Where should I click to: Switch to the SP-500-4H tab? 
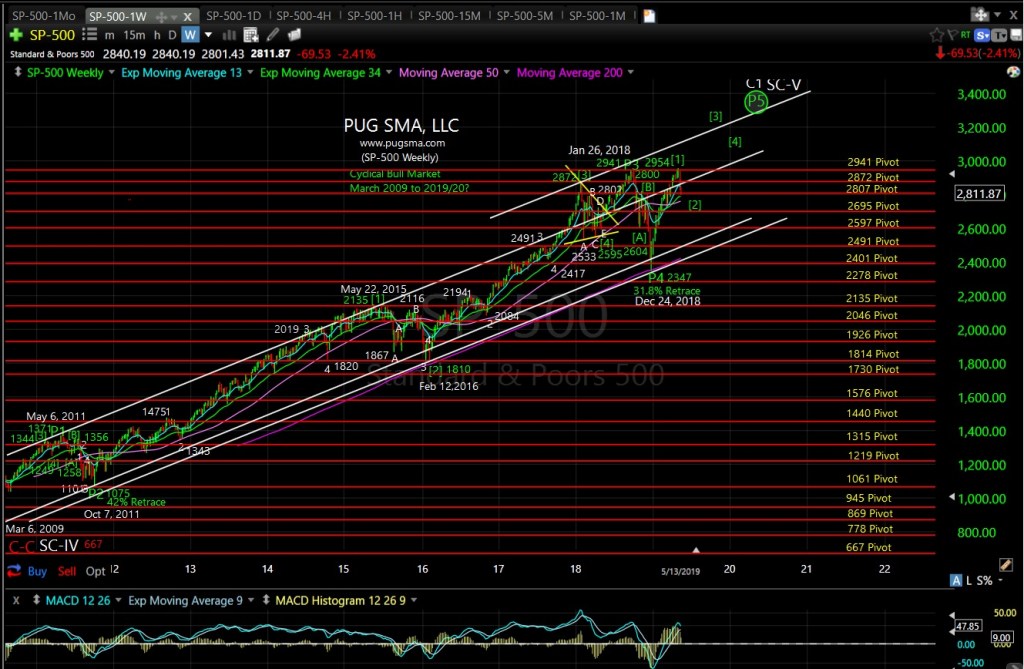[x=304, y=16]
